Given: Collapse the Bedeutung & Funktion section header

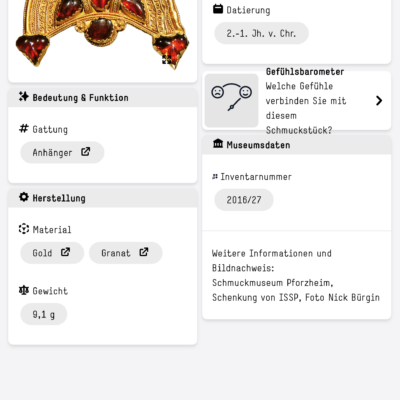Looking at the screenshot, I should coord(103,98).
